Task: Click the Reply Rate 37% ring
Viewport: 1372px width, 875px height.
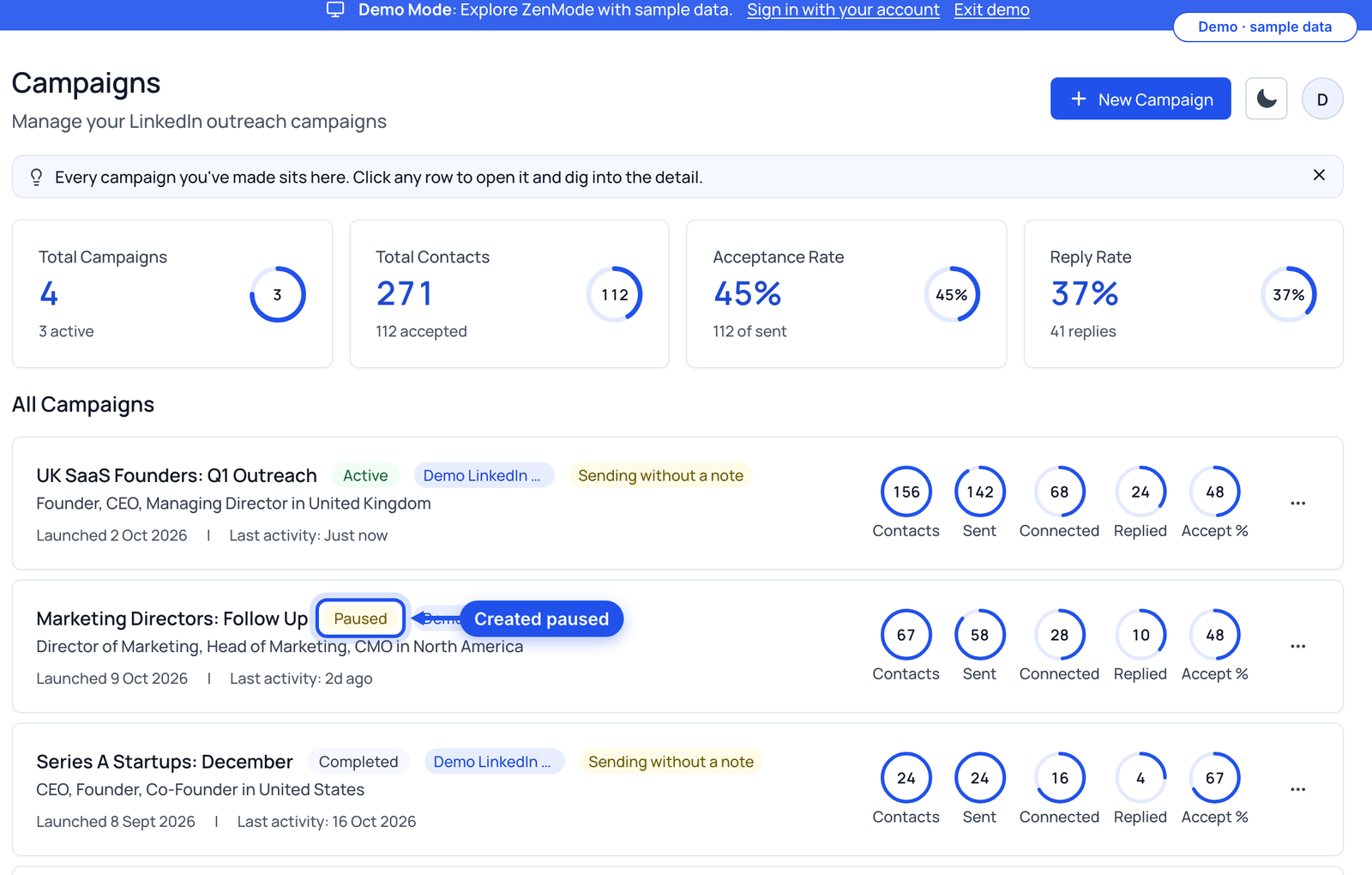Action: pos(1289,294)
